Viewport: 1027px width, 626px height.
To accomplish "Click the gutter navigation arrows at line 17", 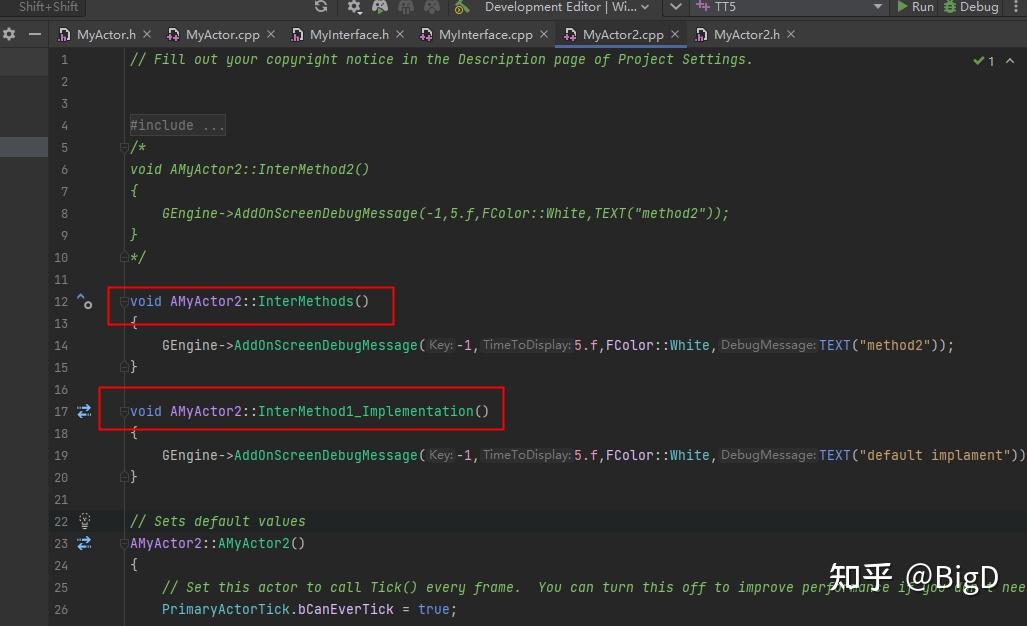I will click(84, 411).
